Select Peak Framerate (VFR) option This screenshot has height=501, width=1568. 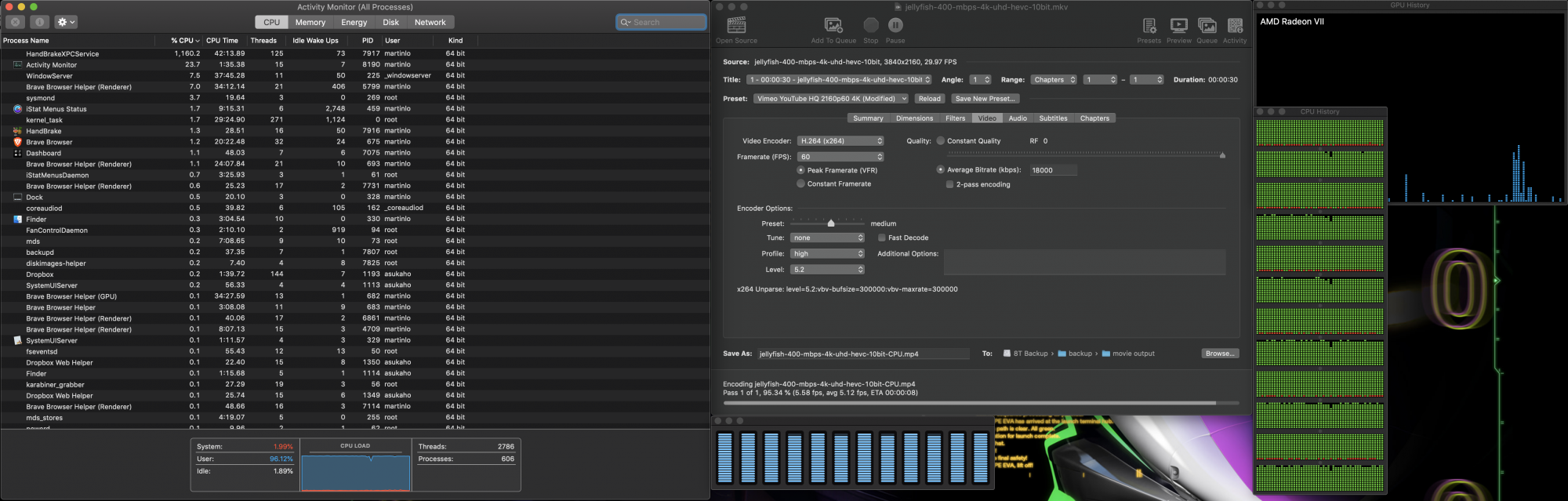[800, 170]
